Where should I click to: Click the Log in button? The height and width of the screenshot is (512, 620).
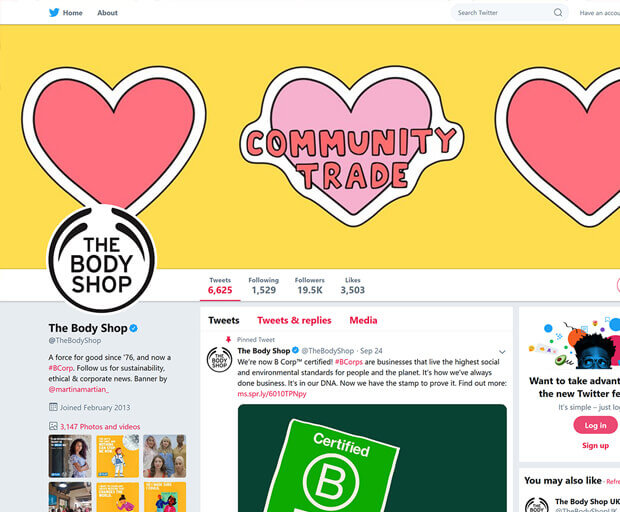[595, 425]
